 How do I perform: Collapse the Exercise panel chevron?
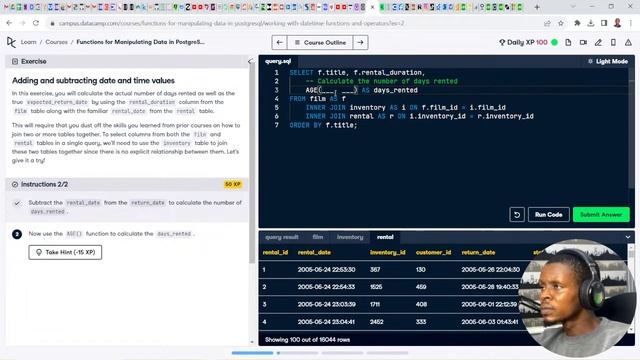coord(250,61)
